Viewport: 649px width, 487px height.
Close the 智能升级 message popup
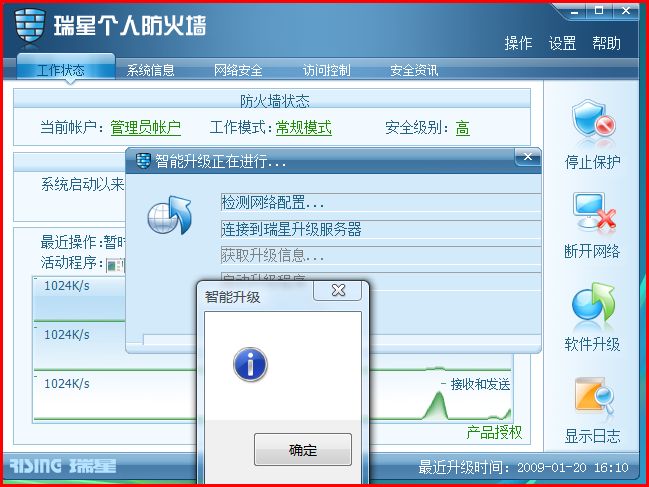(x=338, y=290)
